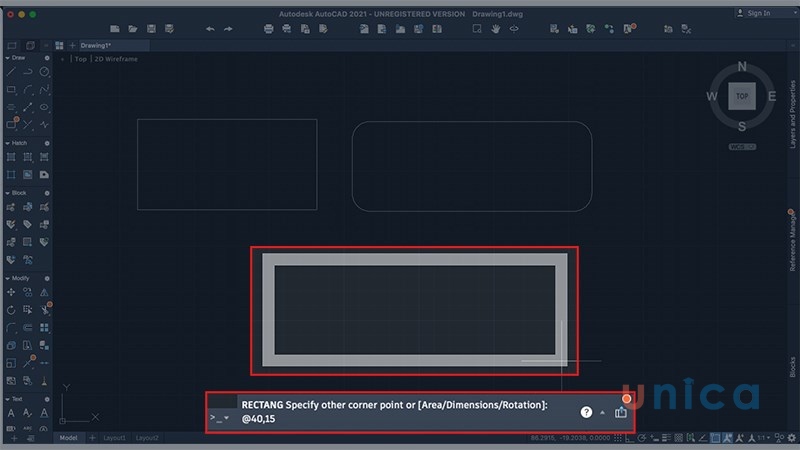Collapse the Text panel section

[x=8, y=399]
